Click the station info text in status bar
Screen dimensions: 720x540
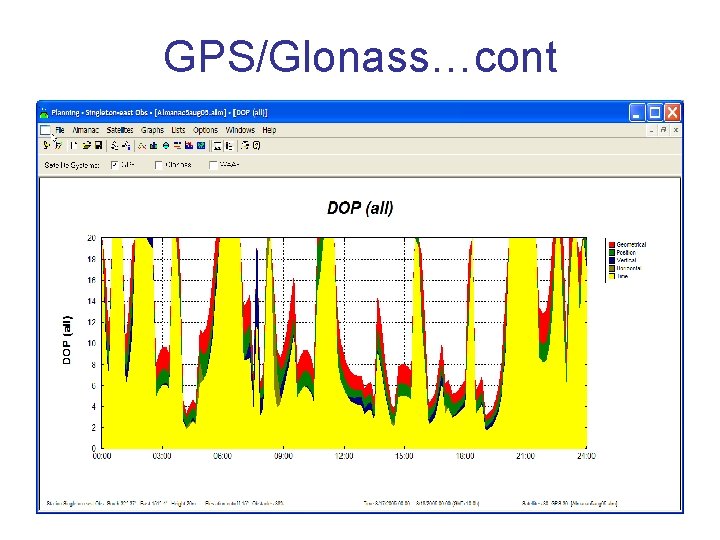(x=164, y=503)
